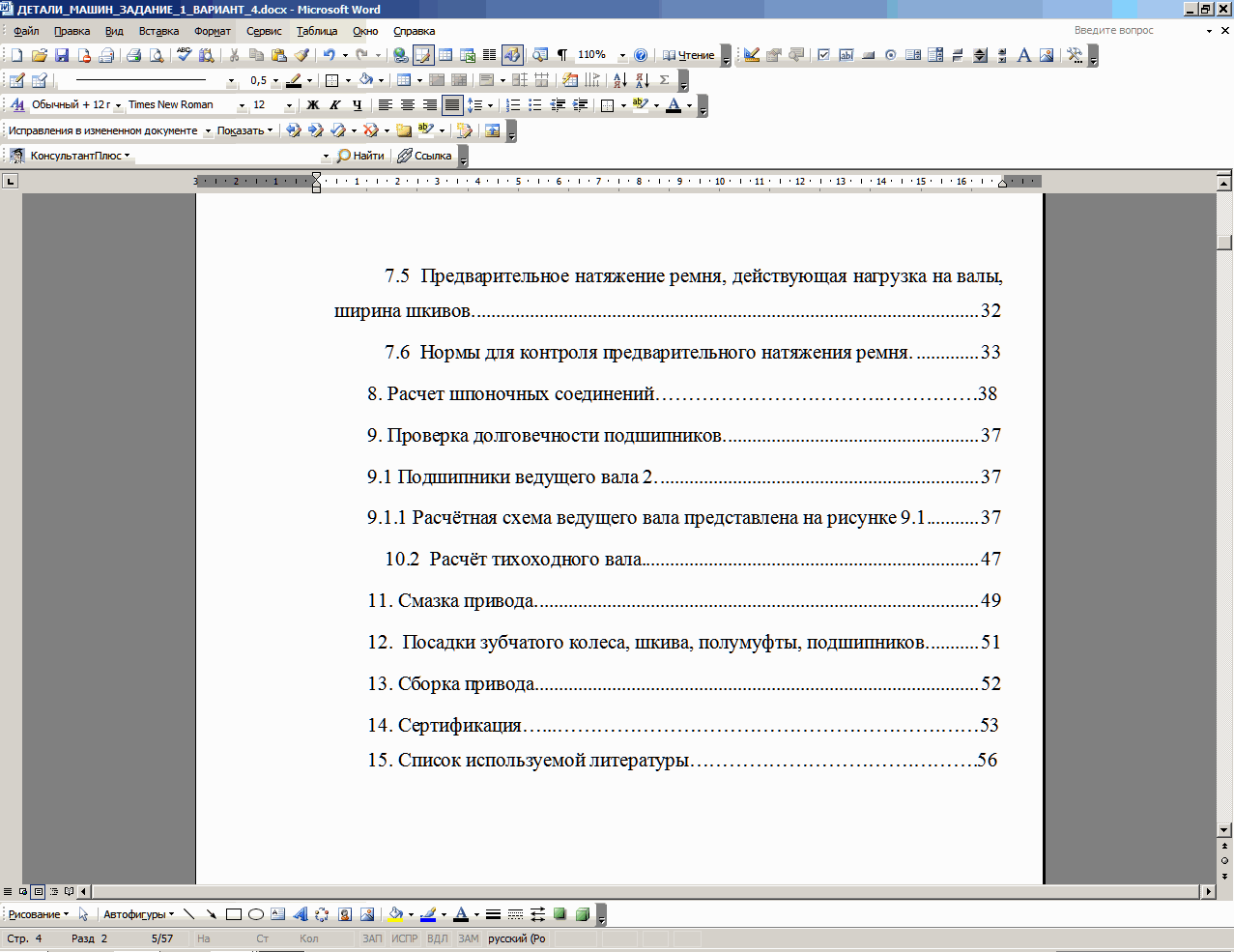Image resolution: width=1234 pixels, height=952 pixels.
Task: Cut the selection with the scissors icon
Action: tap(234, 55)
